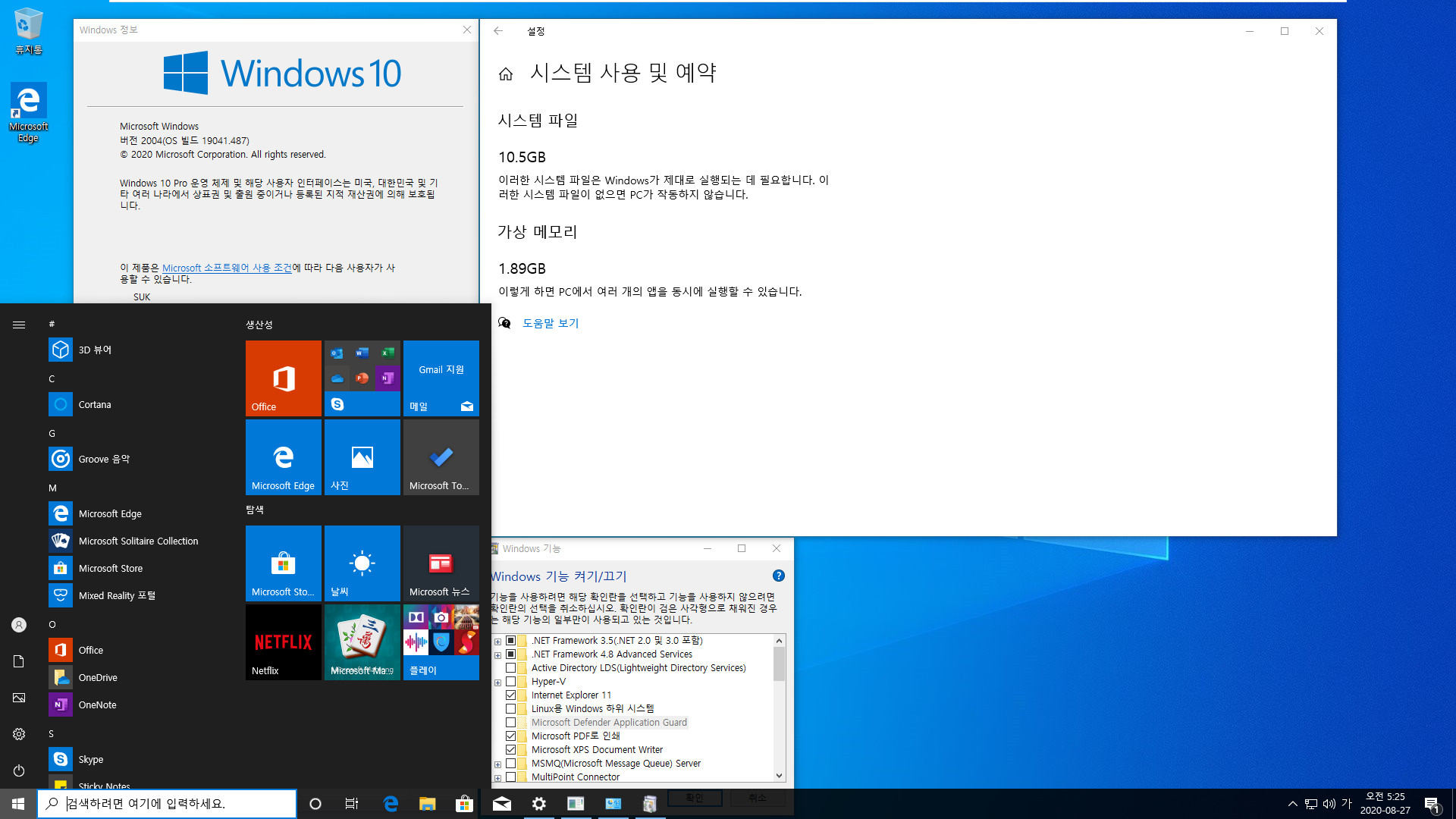Expand the Hyper-V tree node
This screenshot has height=819, width=1456.
(497, 682)
